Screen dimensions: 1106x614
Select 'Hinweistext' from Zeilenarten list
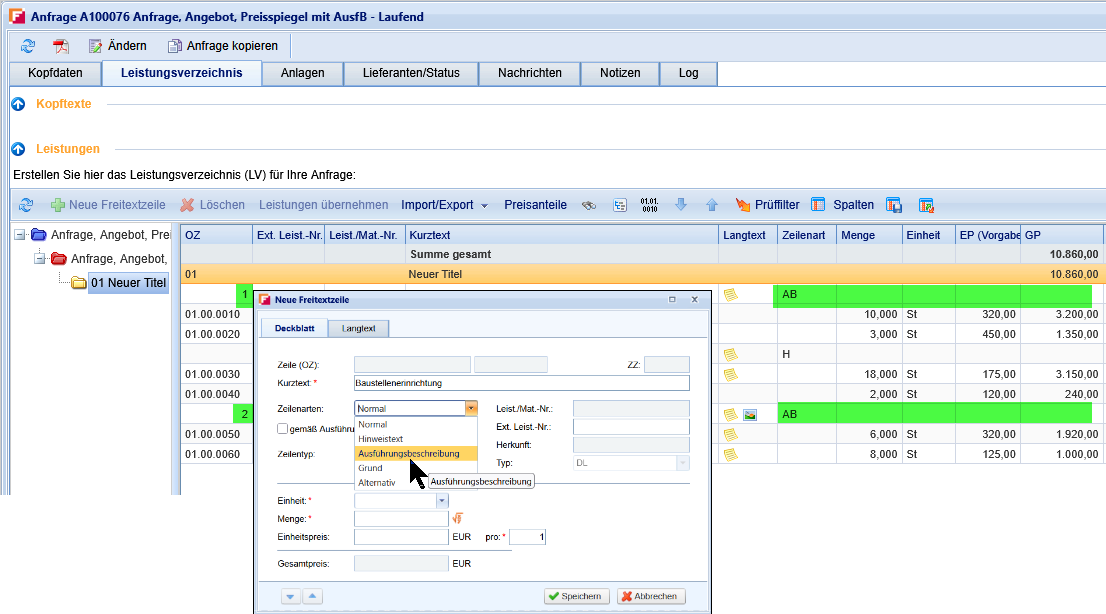click(x=381, y=439)
